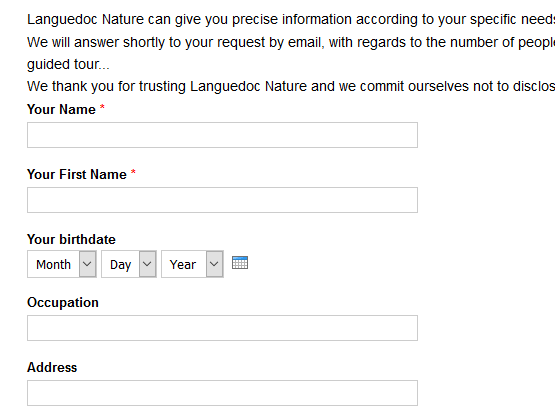The image size is (555, 413).
Task: Open the birthdate calendar picker icon
Action: [x=240, y=263]
